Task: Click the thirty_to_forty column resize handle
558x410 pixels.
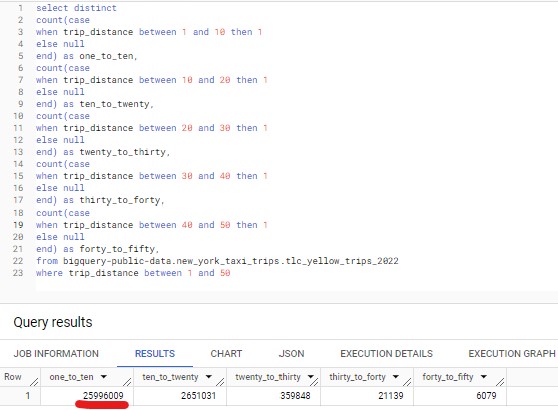Action: [407, 382]
